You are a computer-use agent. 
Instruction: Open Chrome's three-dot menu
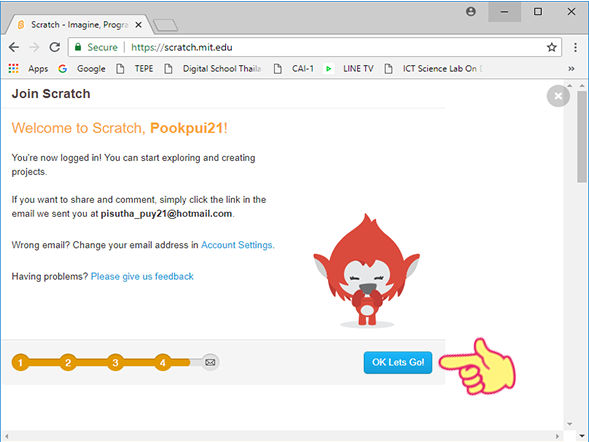coord(575,47)
